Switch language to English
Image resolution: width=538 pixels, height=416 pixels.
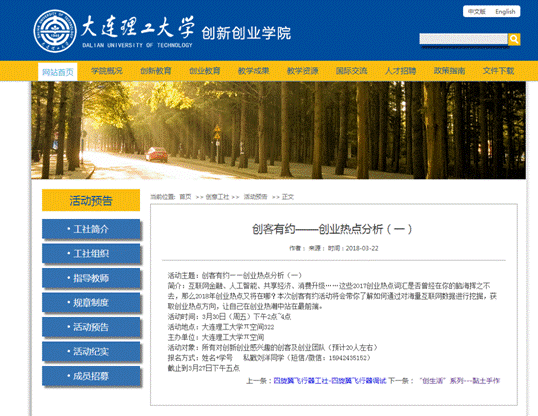tap(505, 12)
